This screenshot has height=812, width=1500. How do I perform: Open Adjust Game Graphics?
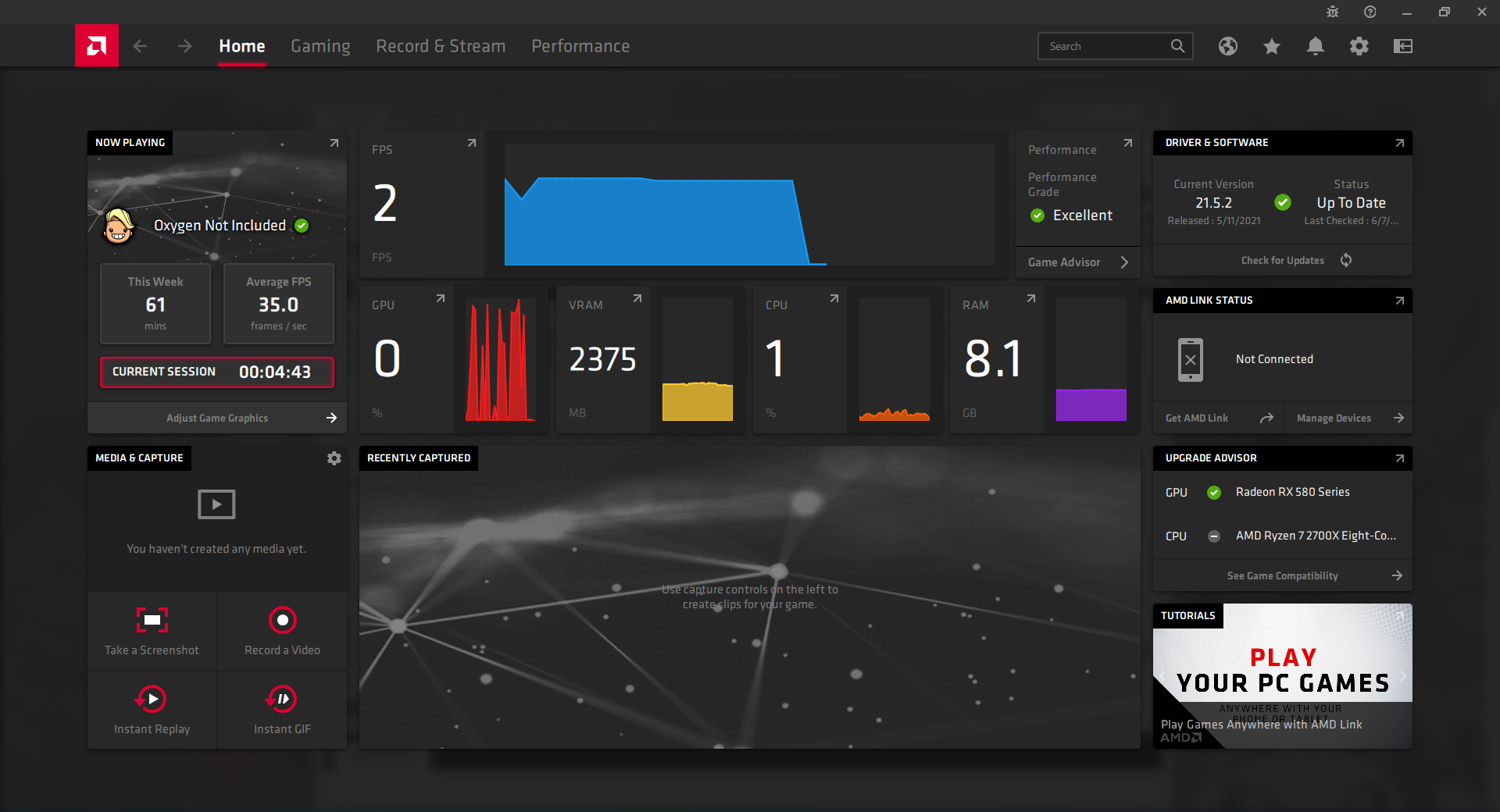217,418
